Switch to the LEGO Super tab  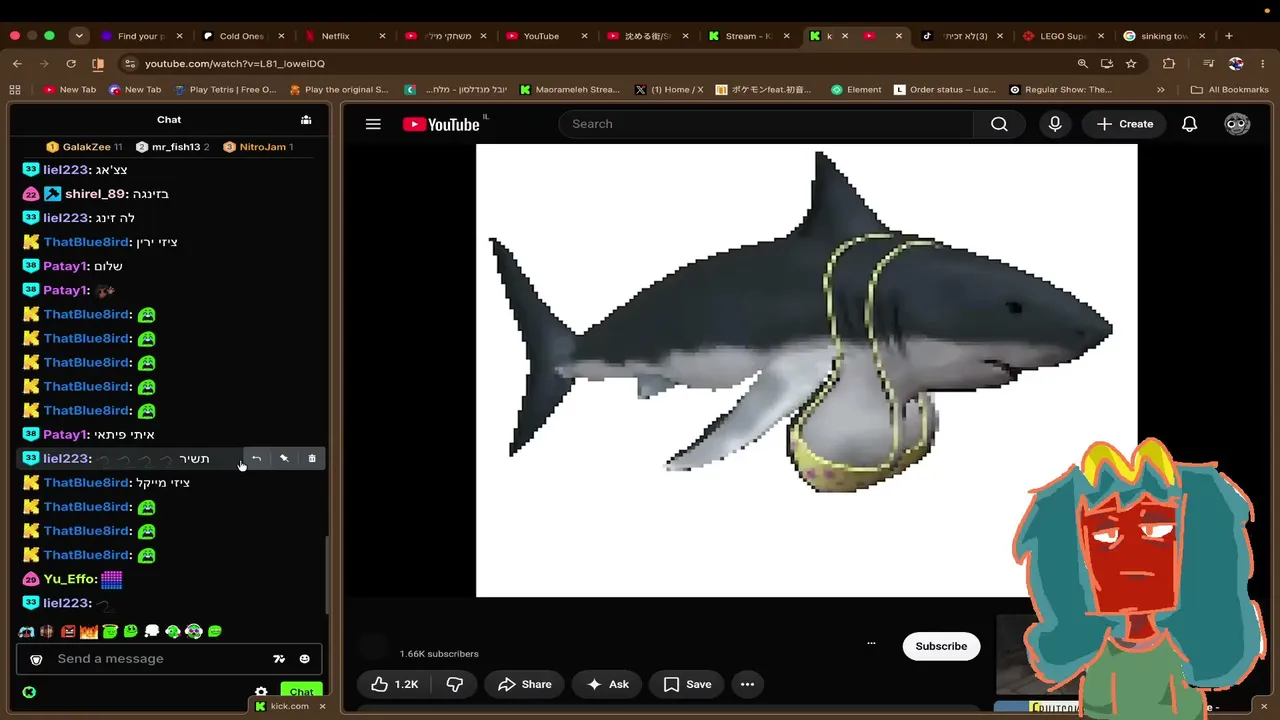click(1064, 36)
